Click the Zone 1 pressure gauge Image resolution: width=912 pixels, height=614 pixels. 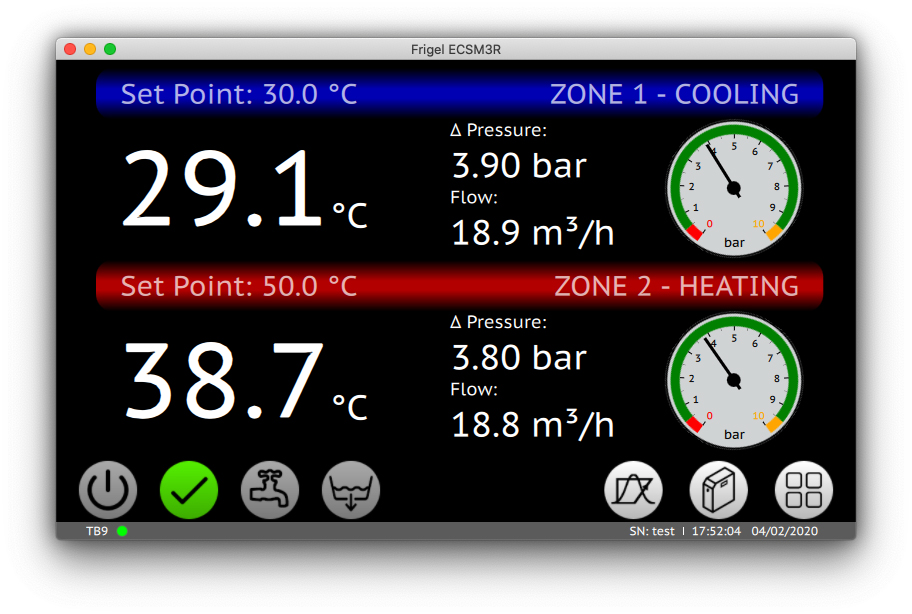pyautogui.click(x=734, y=188)
